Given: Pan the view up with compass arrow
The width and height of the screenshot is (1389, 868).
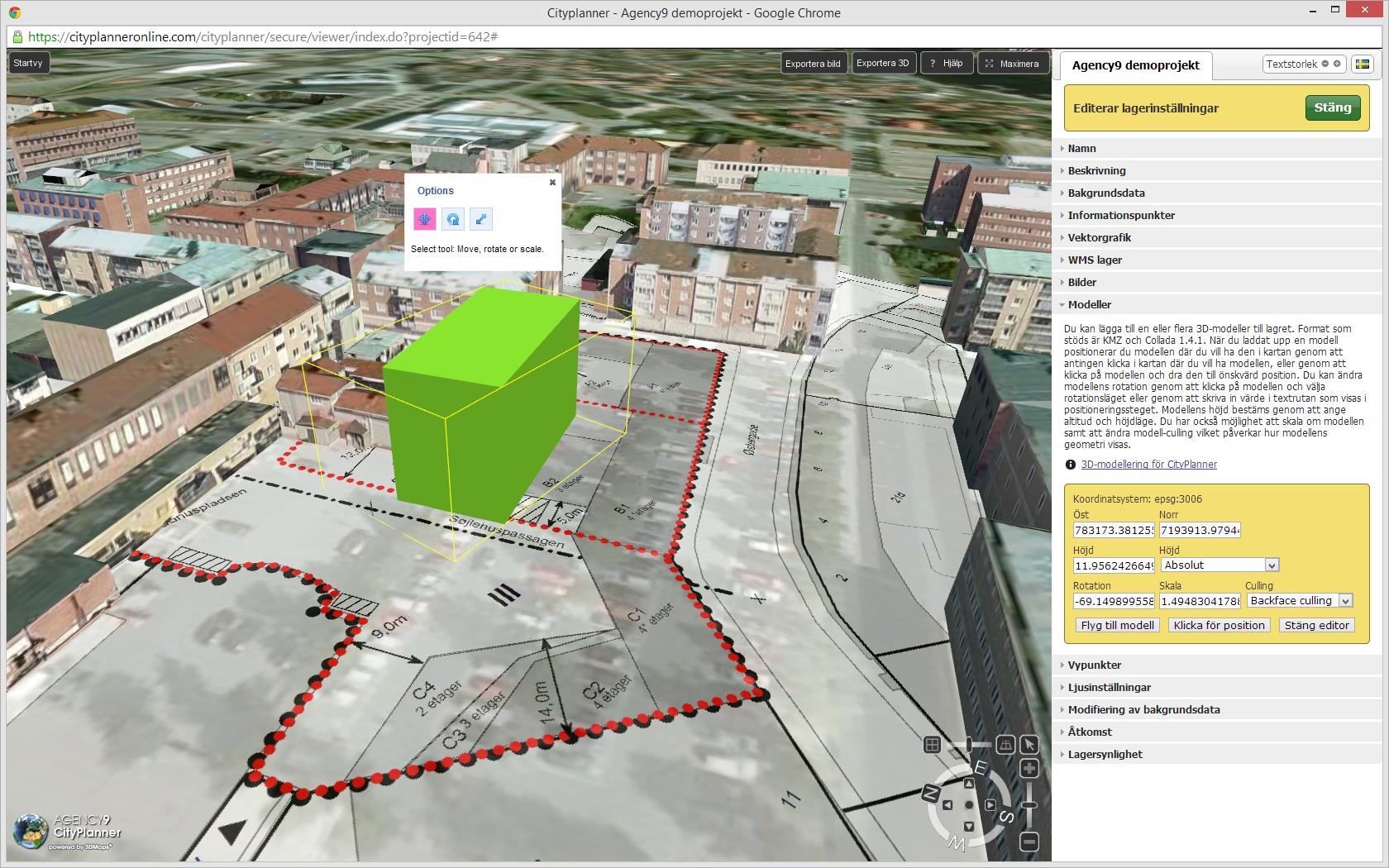Looking at the screenshot, I should click(969, 784).
